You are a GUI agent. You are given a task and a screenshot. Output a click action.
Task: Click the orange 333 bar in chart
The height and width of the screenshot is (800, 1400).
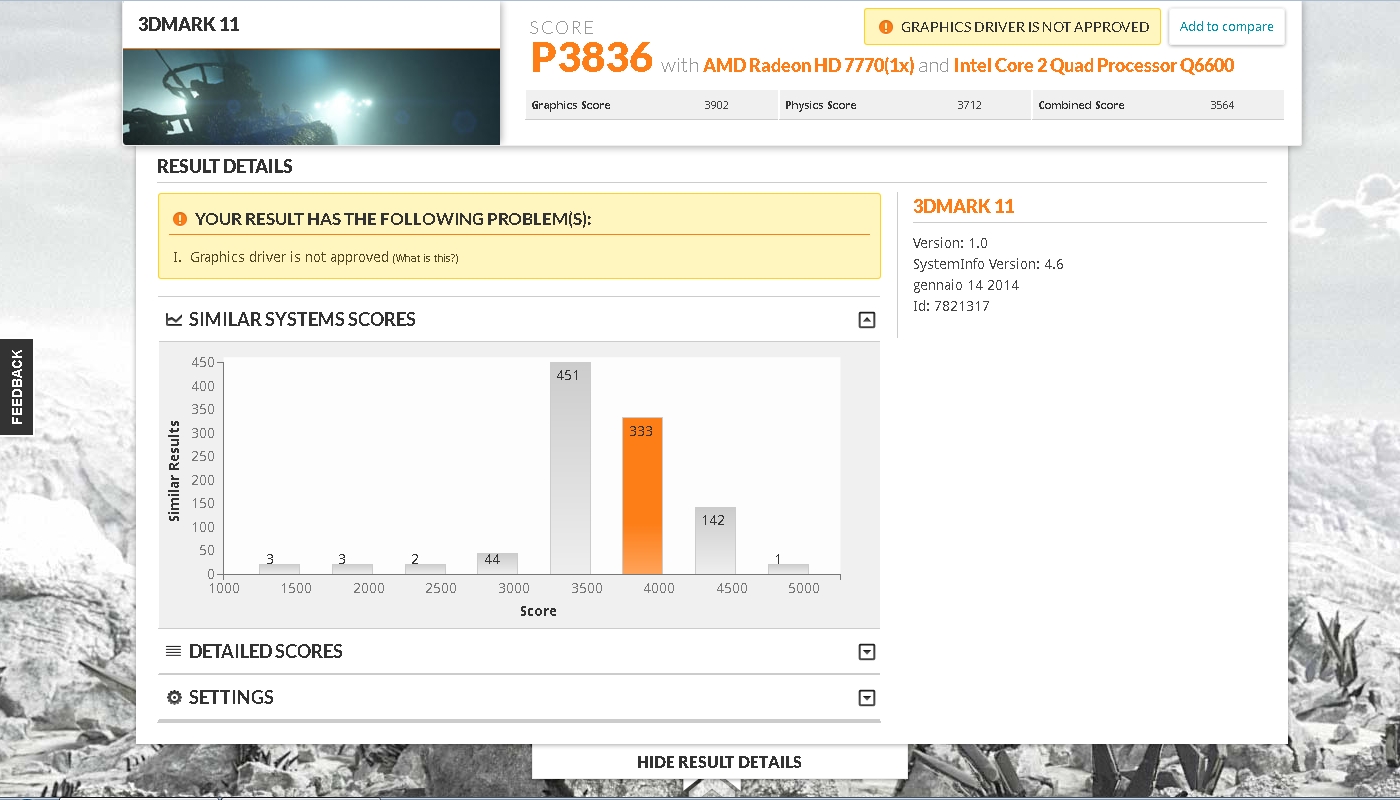pos(642,496)
